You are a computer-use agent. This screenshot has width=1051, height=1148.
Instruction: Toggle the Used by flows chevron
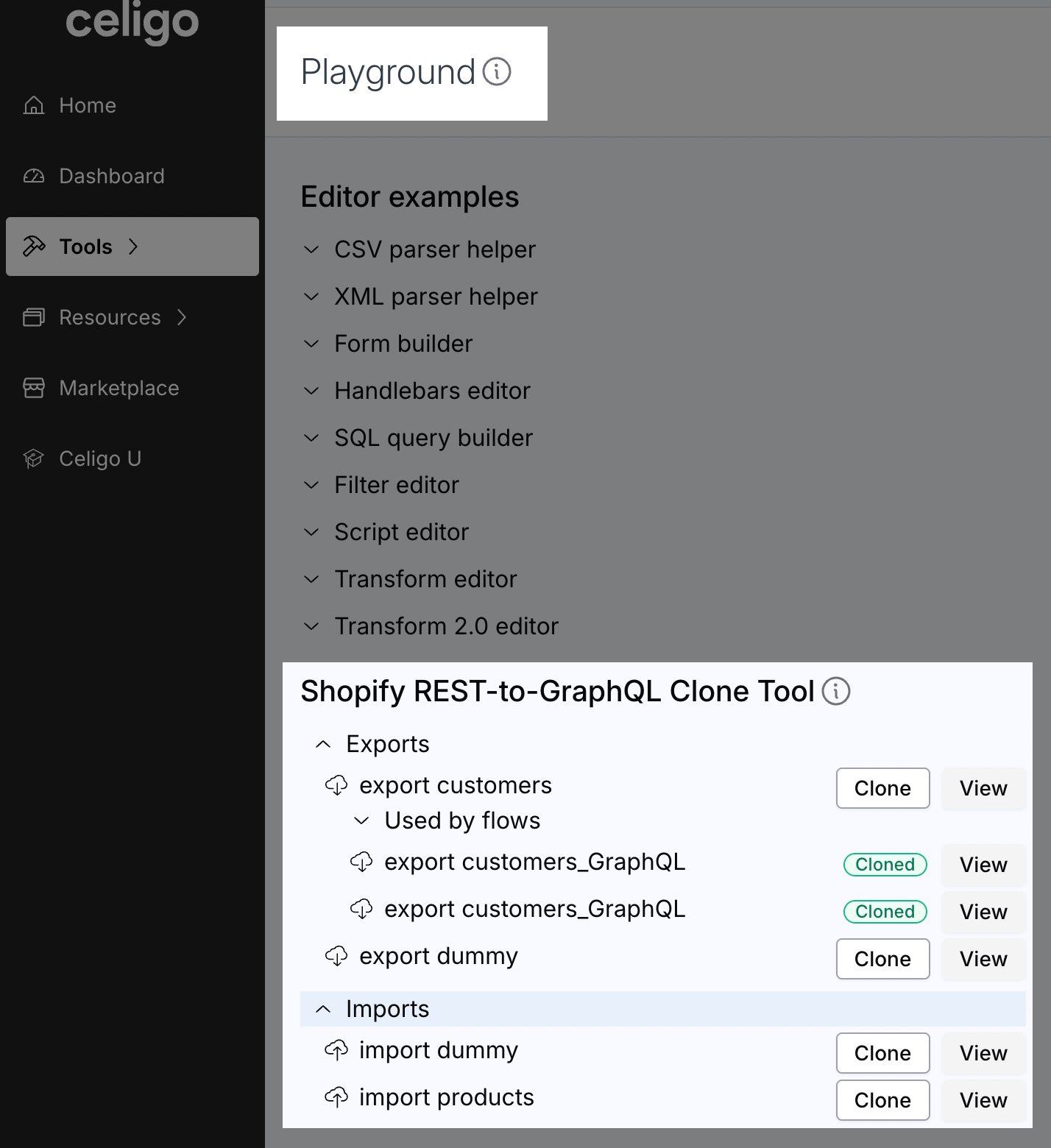[361, 821]
